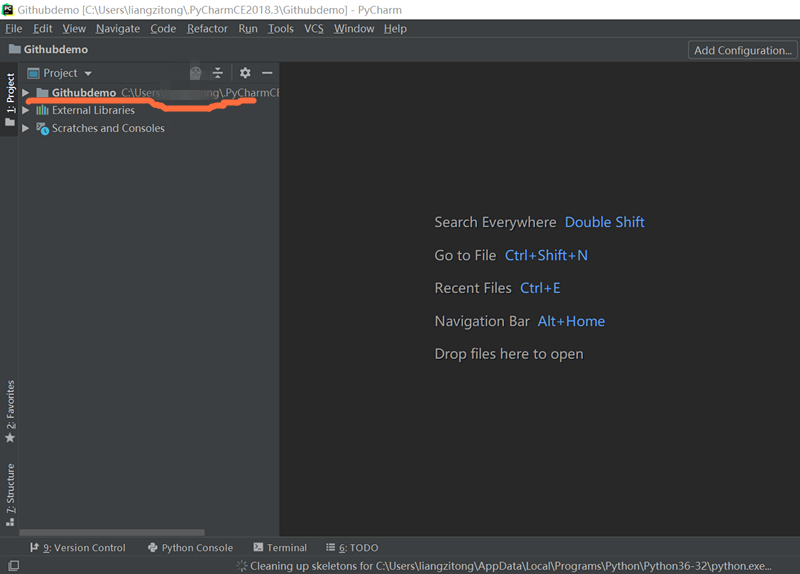Expand Scratches and Consoles node
The height and width of the screenshot is (574, 800).
pyautogui.click(x=26, y=128)
